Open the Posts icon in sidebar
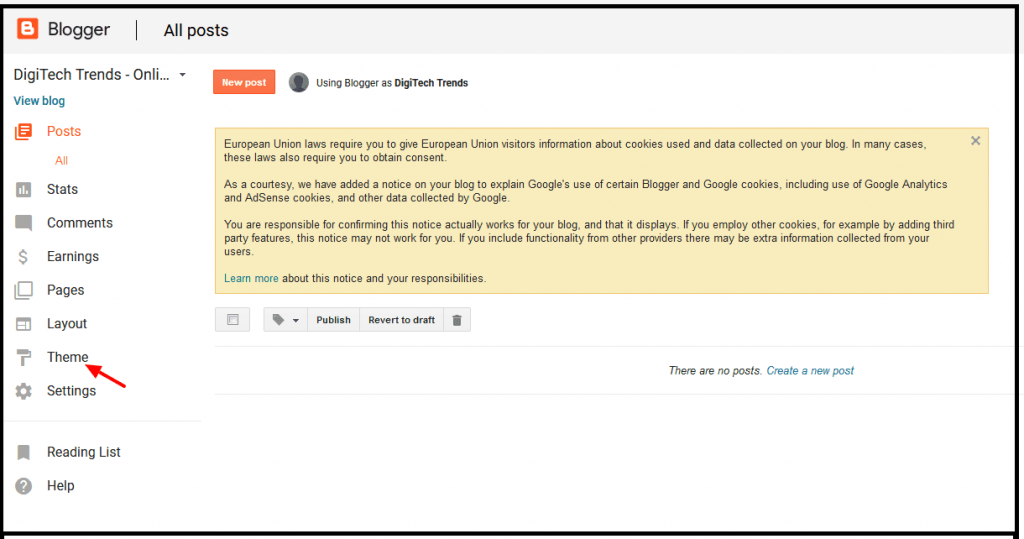 (24, 131)
